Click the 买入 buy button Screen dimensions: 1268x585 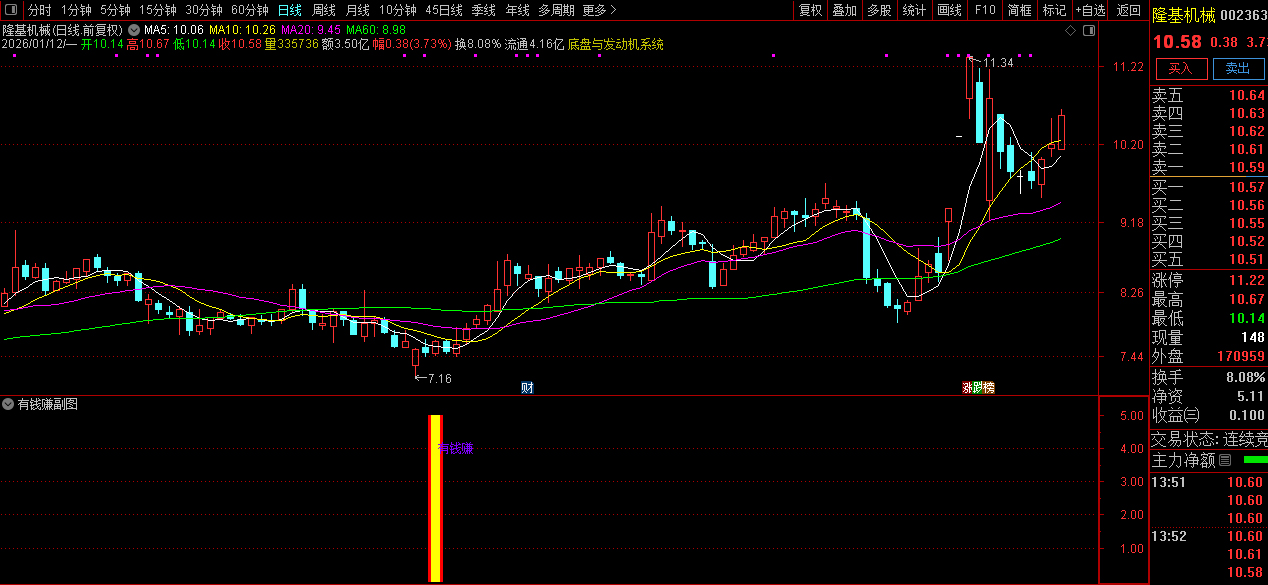pos(1181,68)
